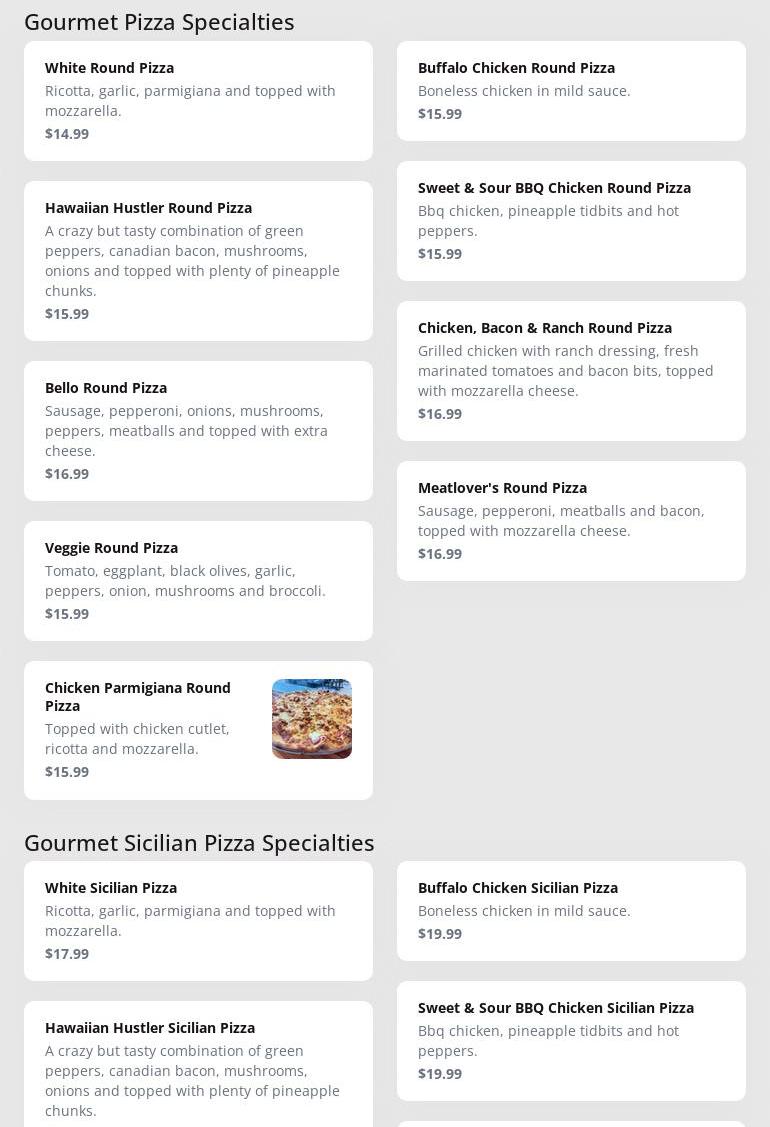Click the Meatlover's Round Pizza description text

(561, 520)
